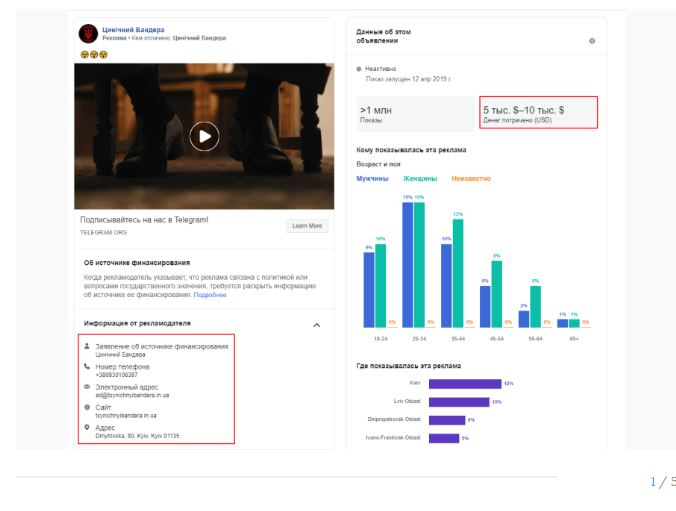Select the money spent 5–10 тыс. $ box
676x511 pixels.
point(538,113)
